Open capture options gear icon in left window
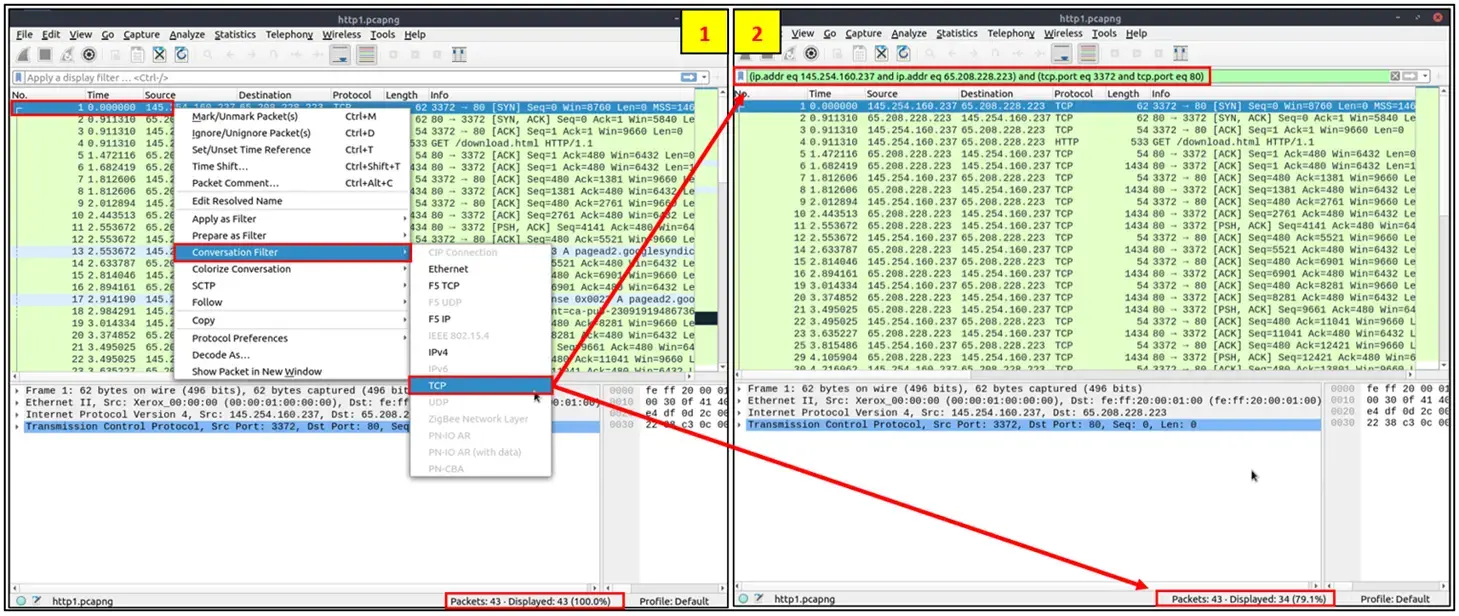Image resolution: width=1459 pixels, height=616 pixels. click(89, 55)
